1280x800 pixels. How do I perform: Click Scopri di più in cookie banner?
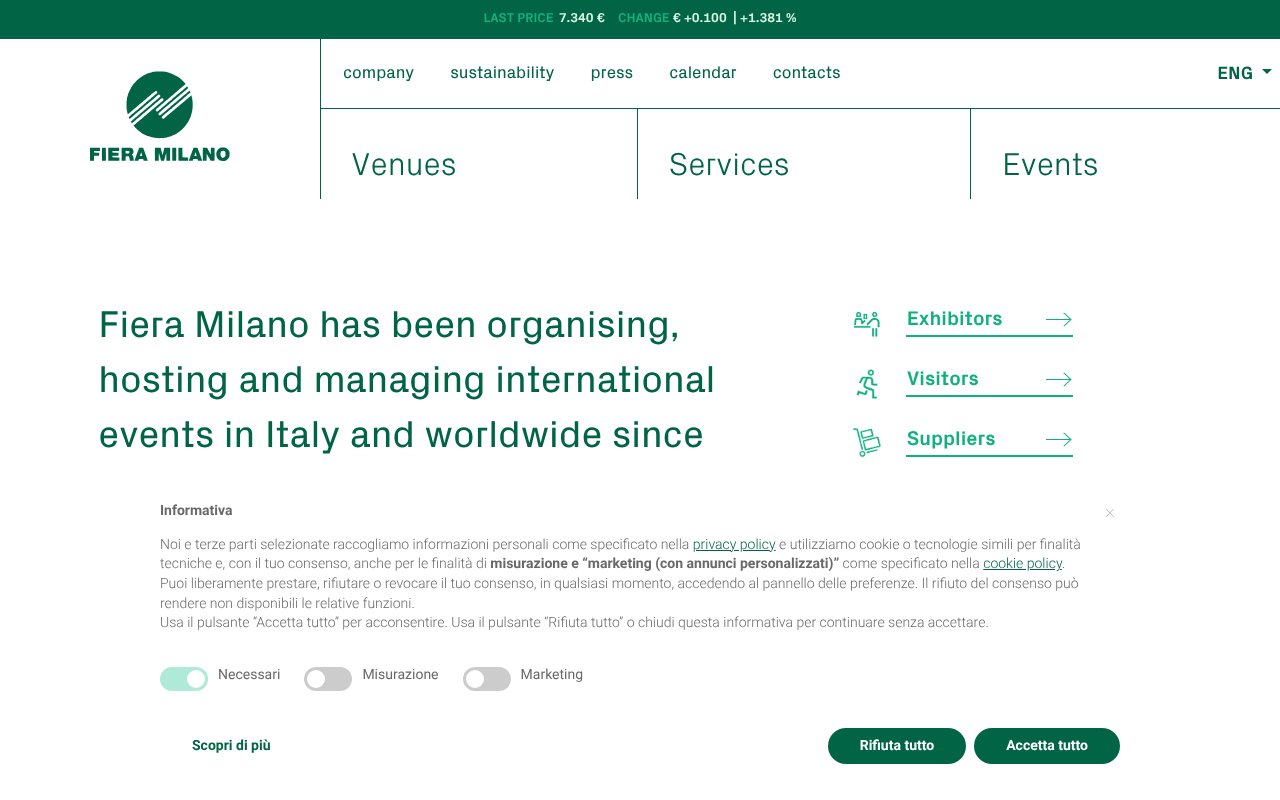[231, 746]
